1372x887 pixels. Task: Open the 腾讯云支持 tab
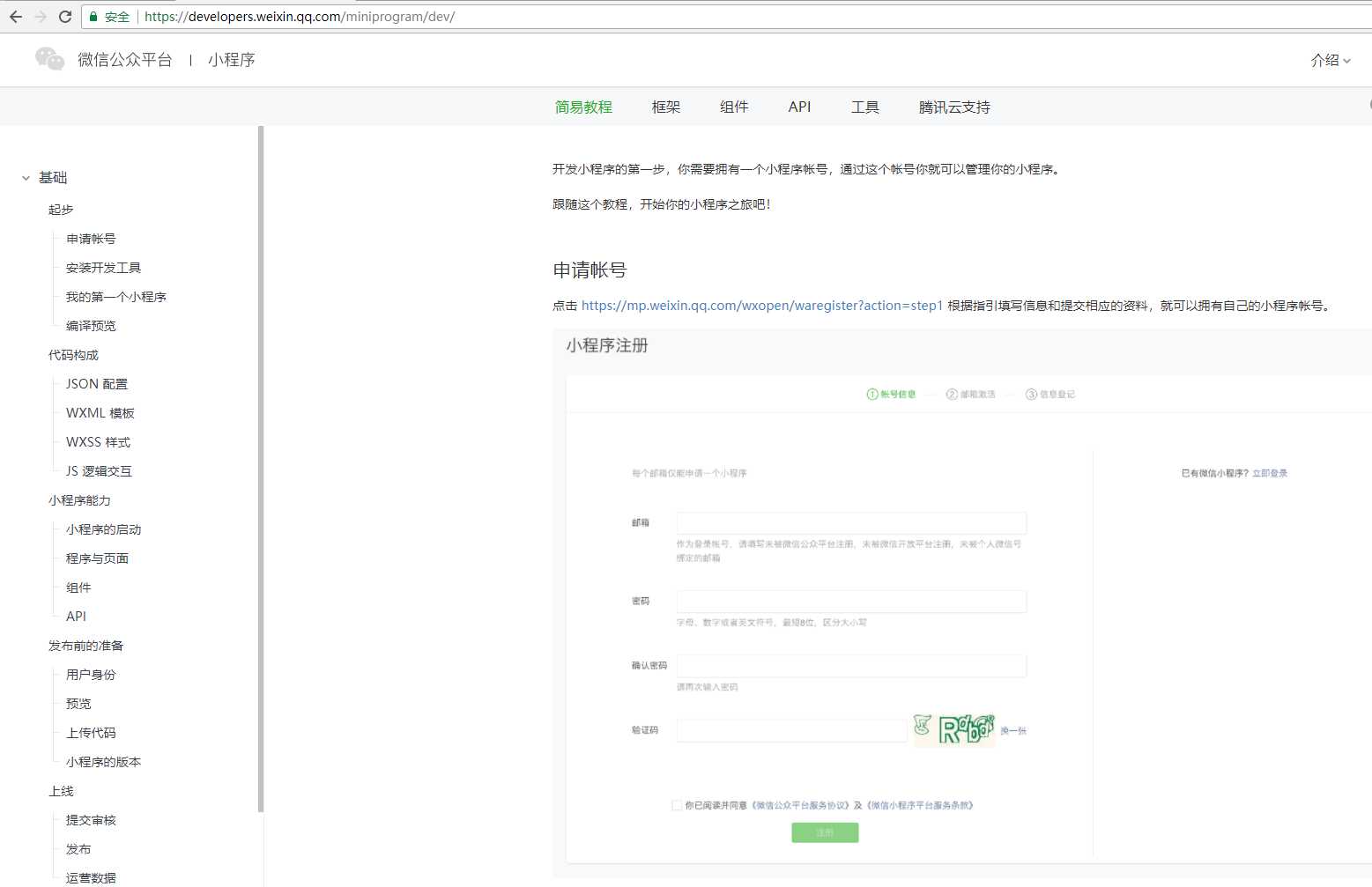(x=954, y=107)
